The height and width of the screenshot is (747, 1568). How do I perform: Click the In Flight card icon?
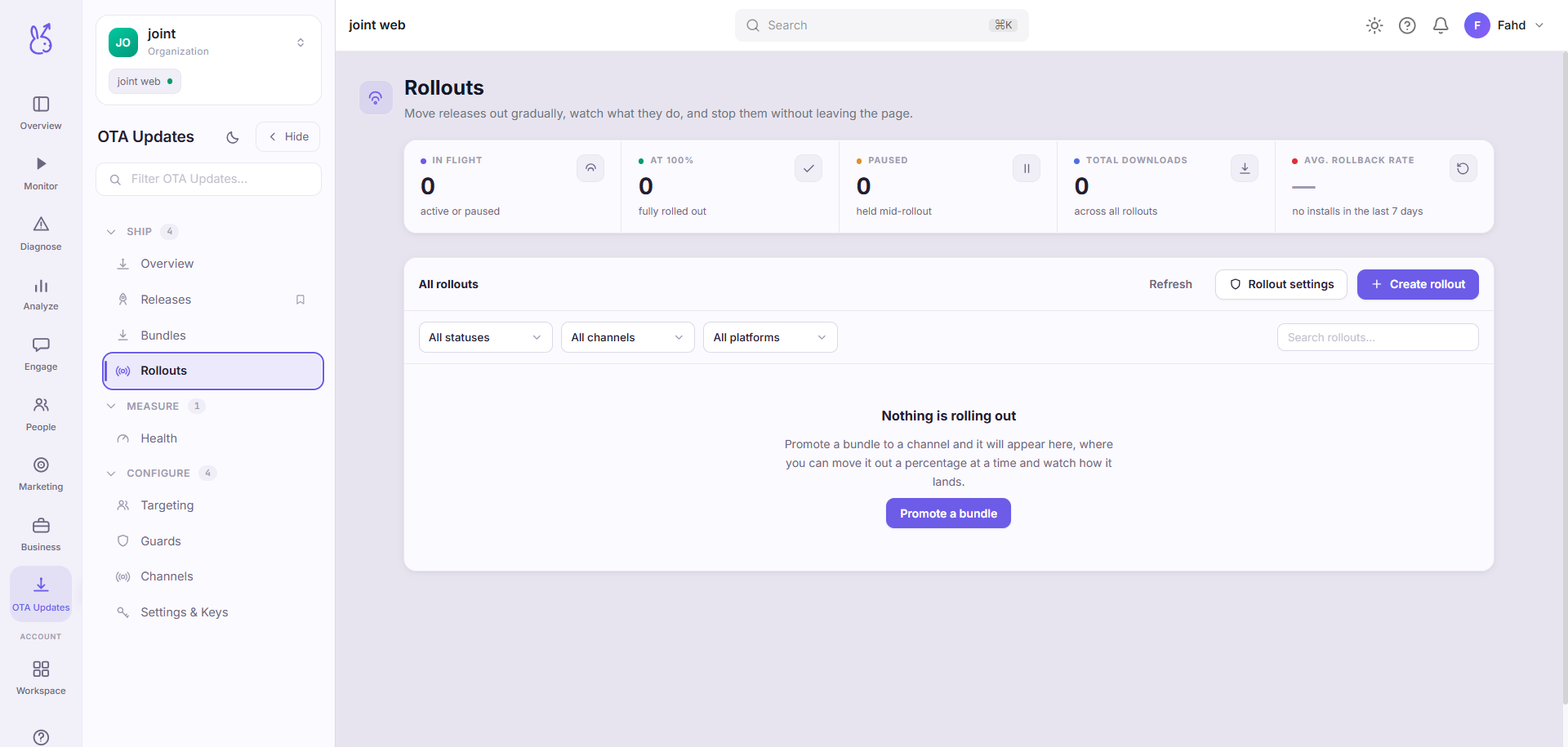pos(590,168)
